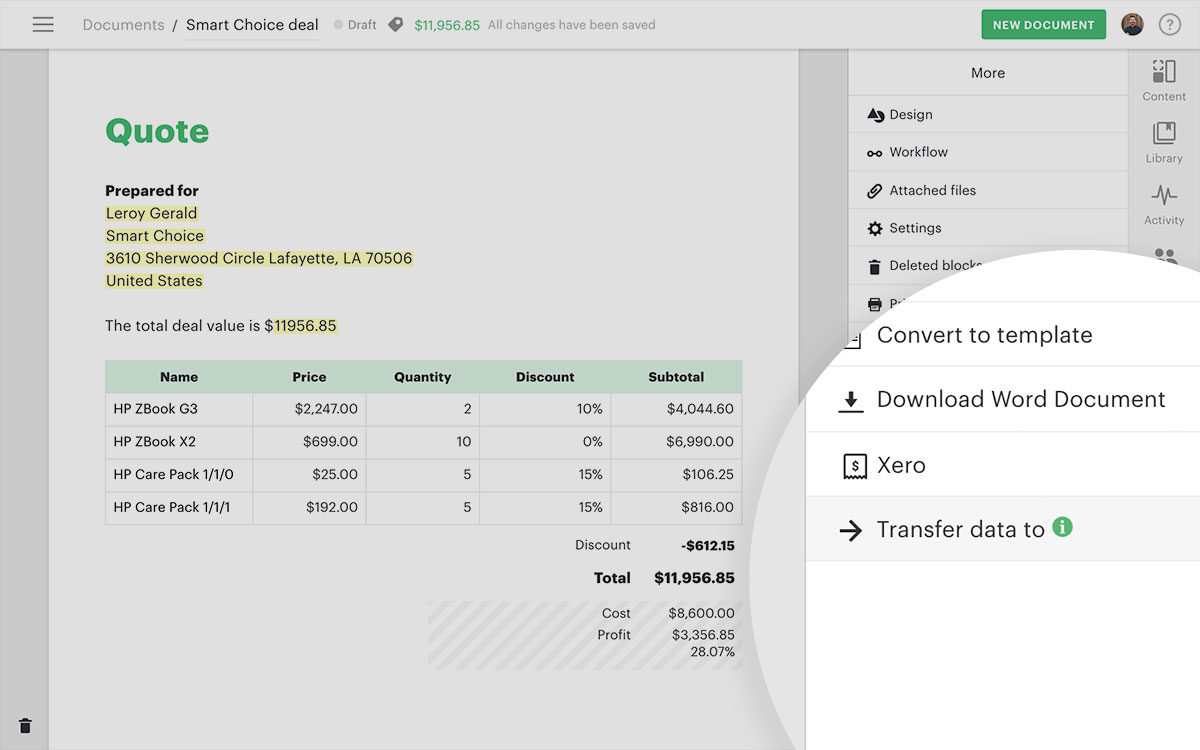Viewport: 1200px width, 750px height.
Task: Click the $2,247.00 price cell
Action: pos(309,409)
